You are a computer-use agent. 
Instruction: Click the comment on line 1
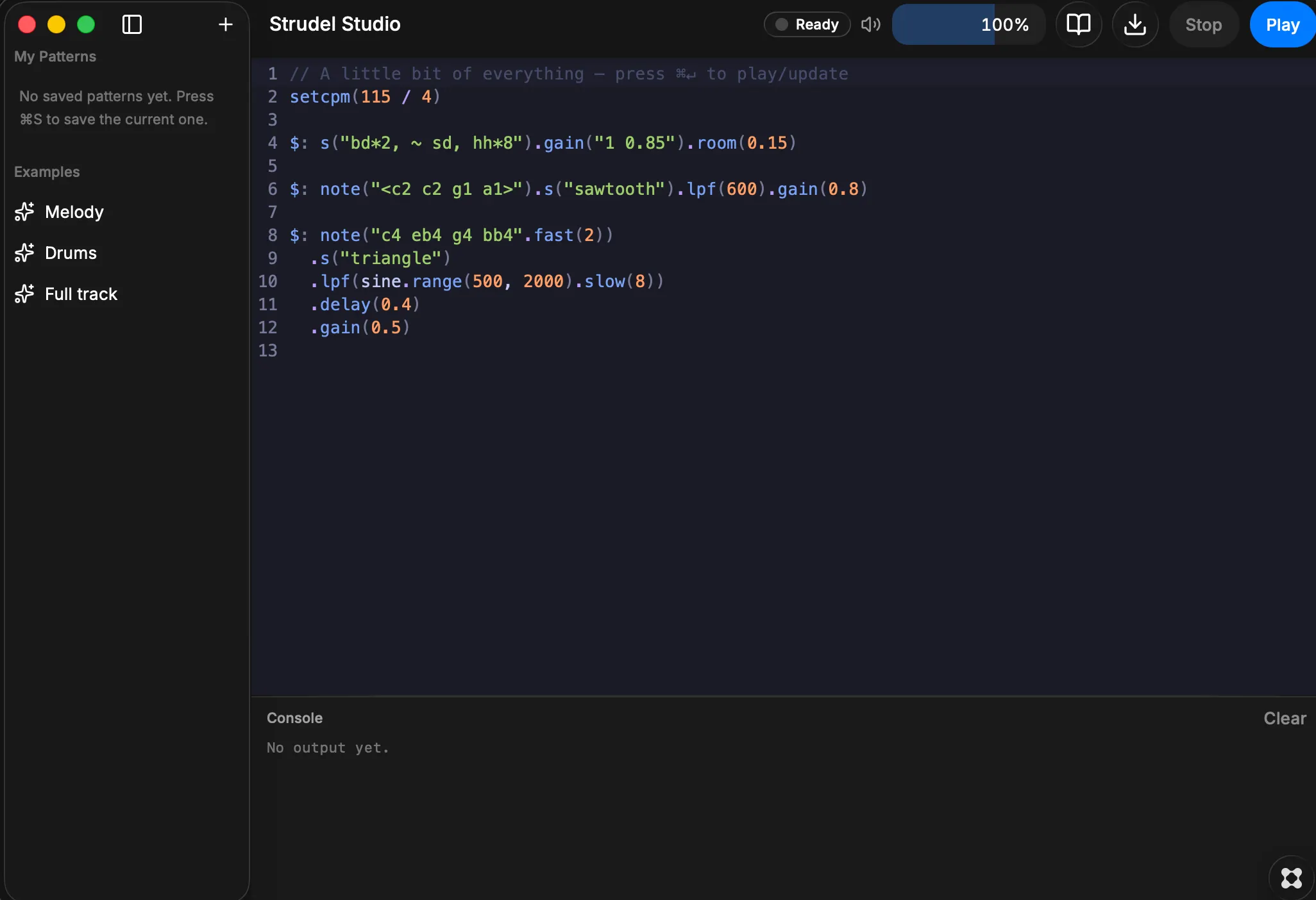[x=569, y=74]
